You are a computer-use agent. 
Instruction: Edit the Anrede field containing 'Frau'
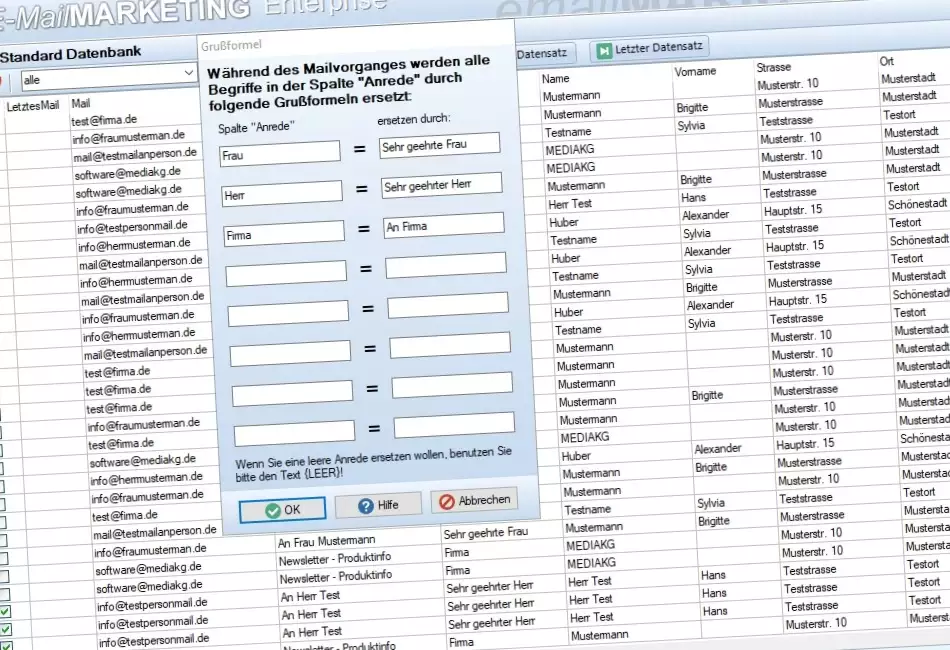pyautogui.click(x=280, y=154)
